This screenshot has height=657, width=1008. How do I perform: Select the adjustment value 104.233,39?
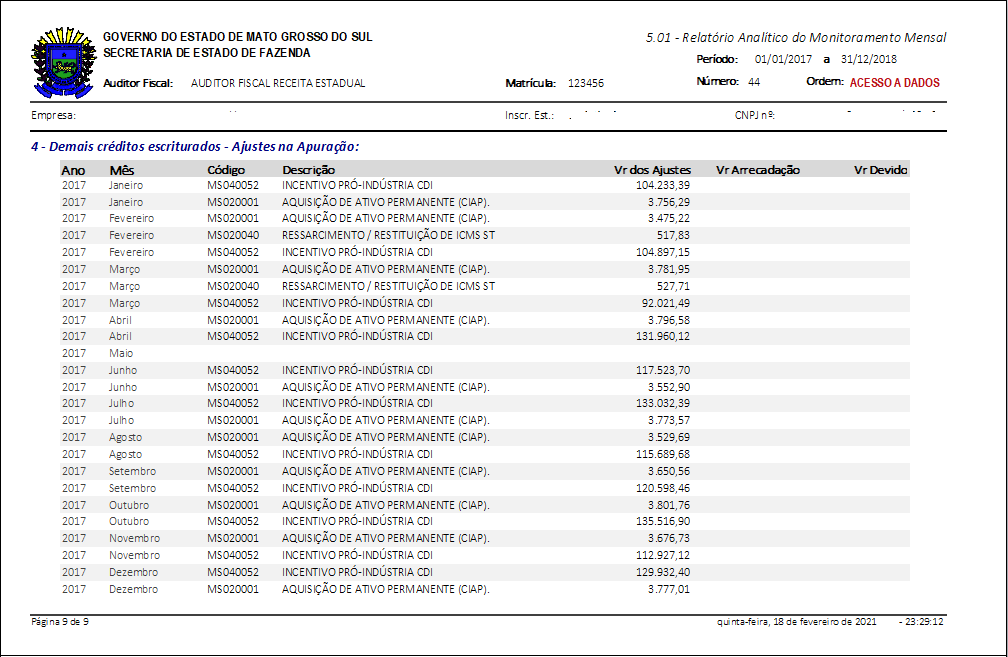[662, 185]
